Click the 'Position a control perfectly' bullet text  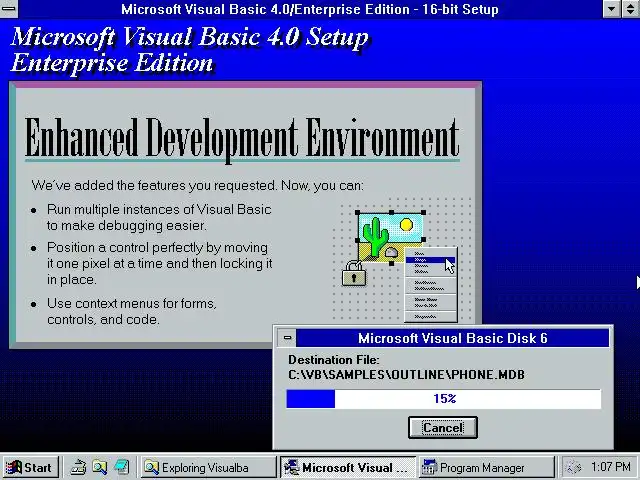pos(159,263)
